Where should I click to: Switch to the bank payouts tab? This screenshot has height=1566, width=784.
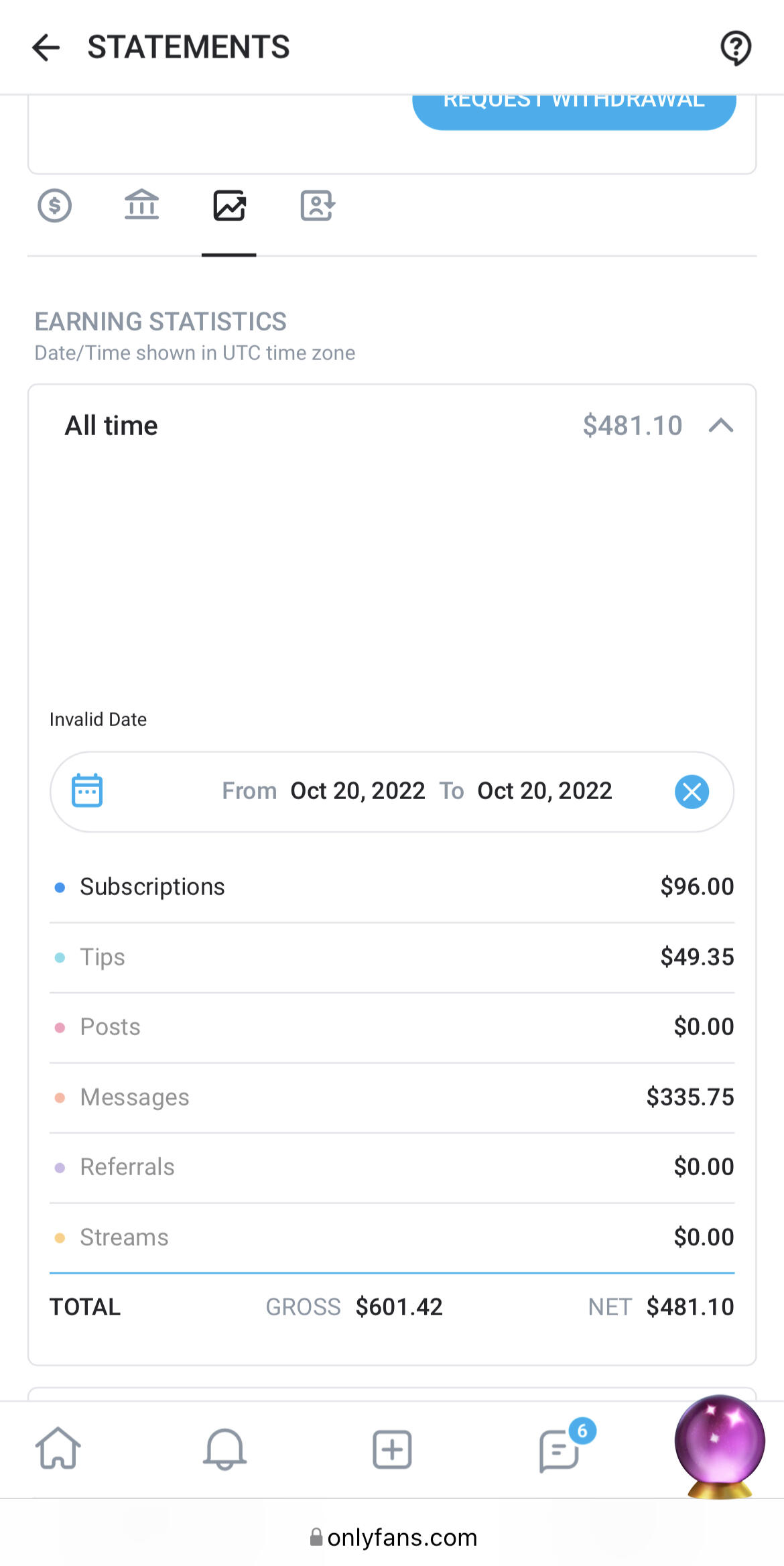141,206
